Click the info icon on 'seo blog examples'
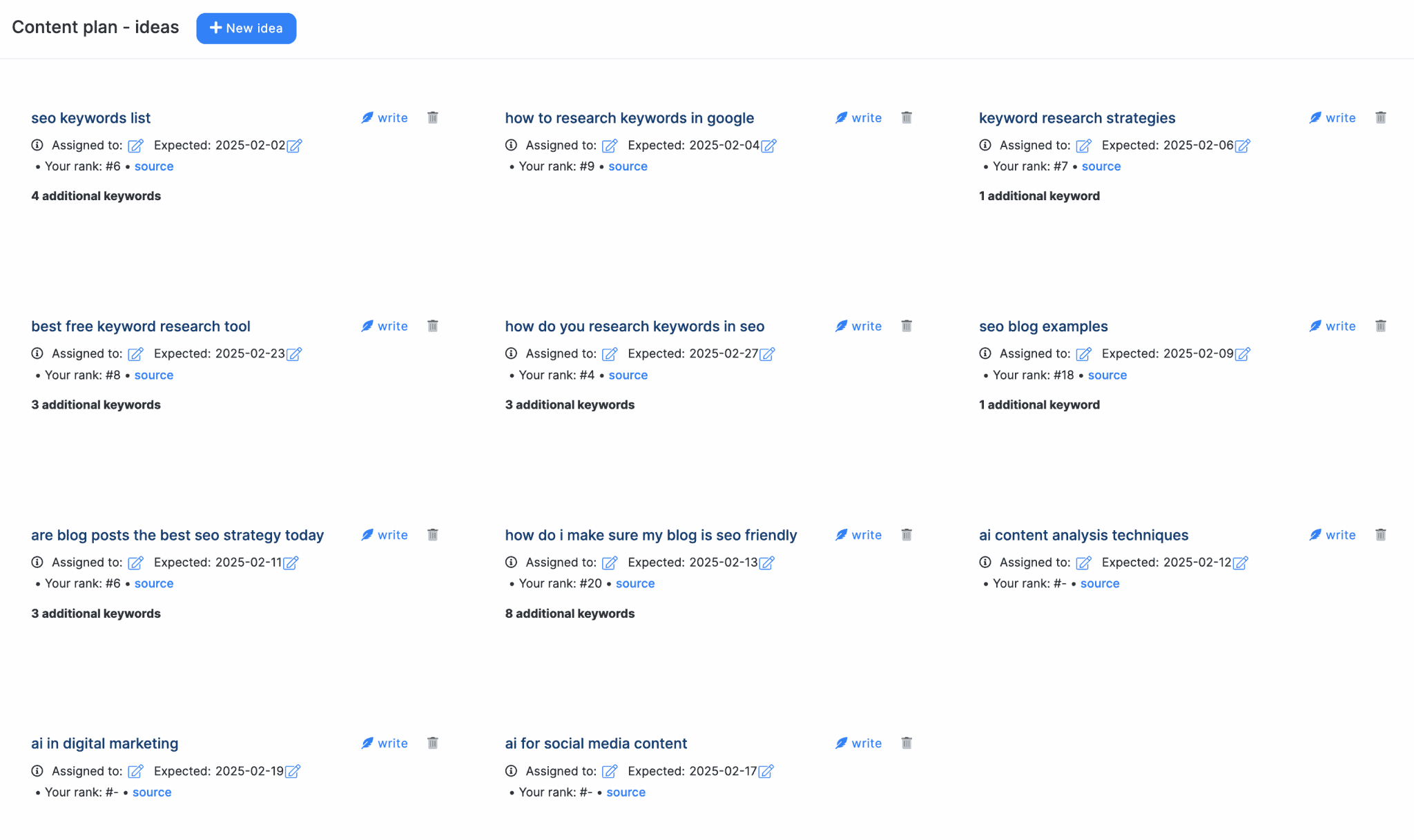 [x=985, y=353]
